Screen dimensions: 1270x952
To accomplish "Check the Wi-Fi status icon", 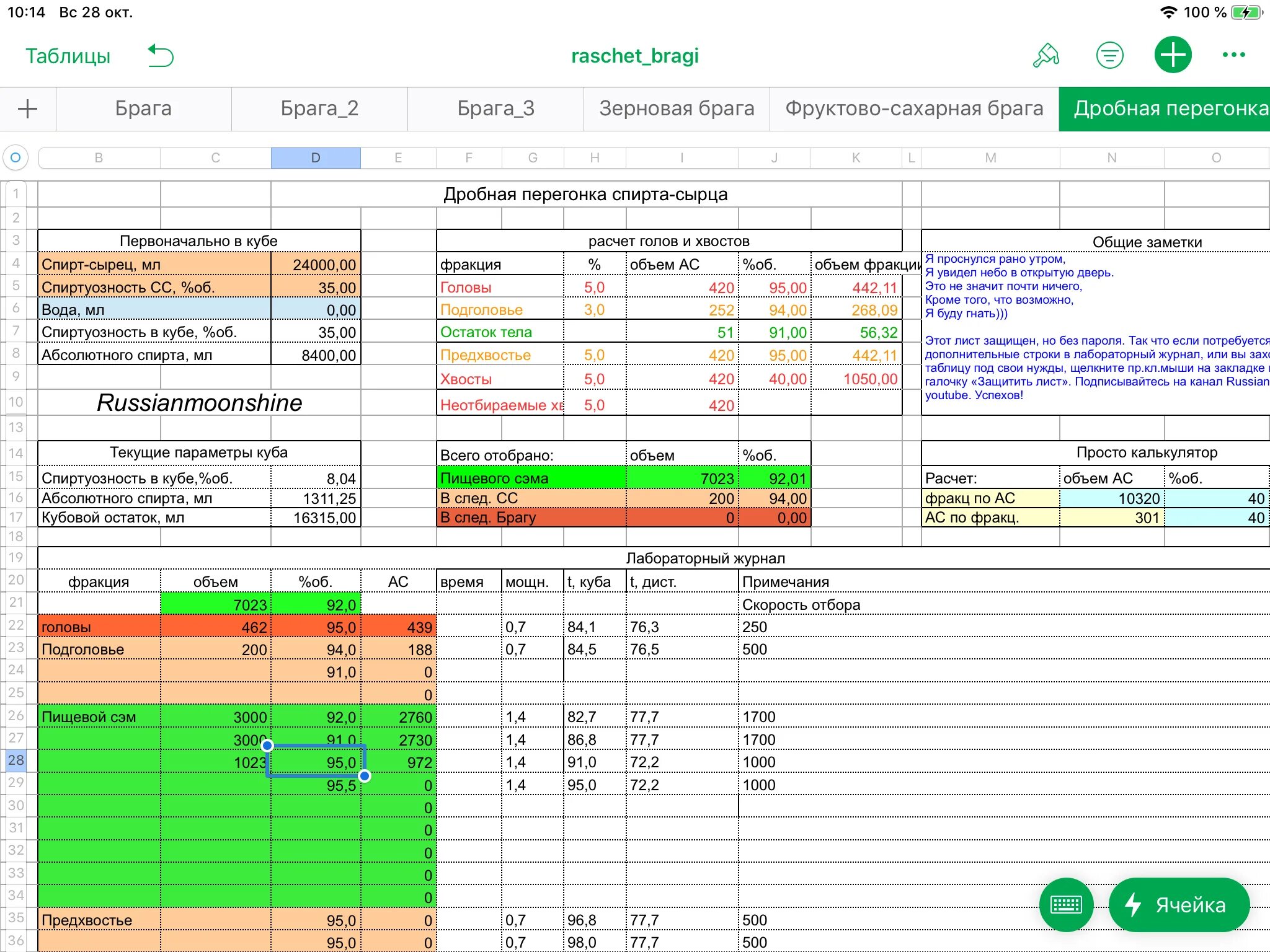I will pyautogui.click(x=1168, y=12).
